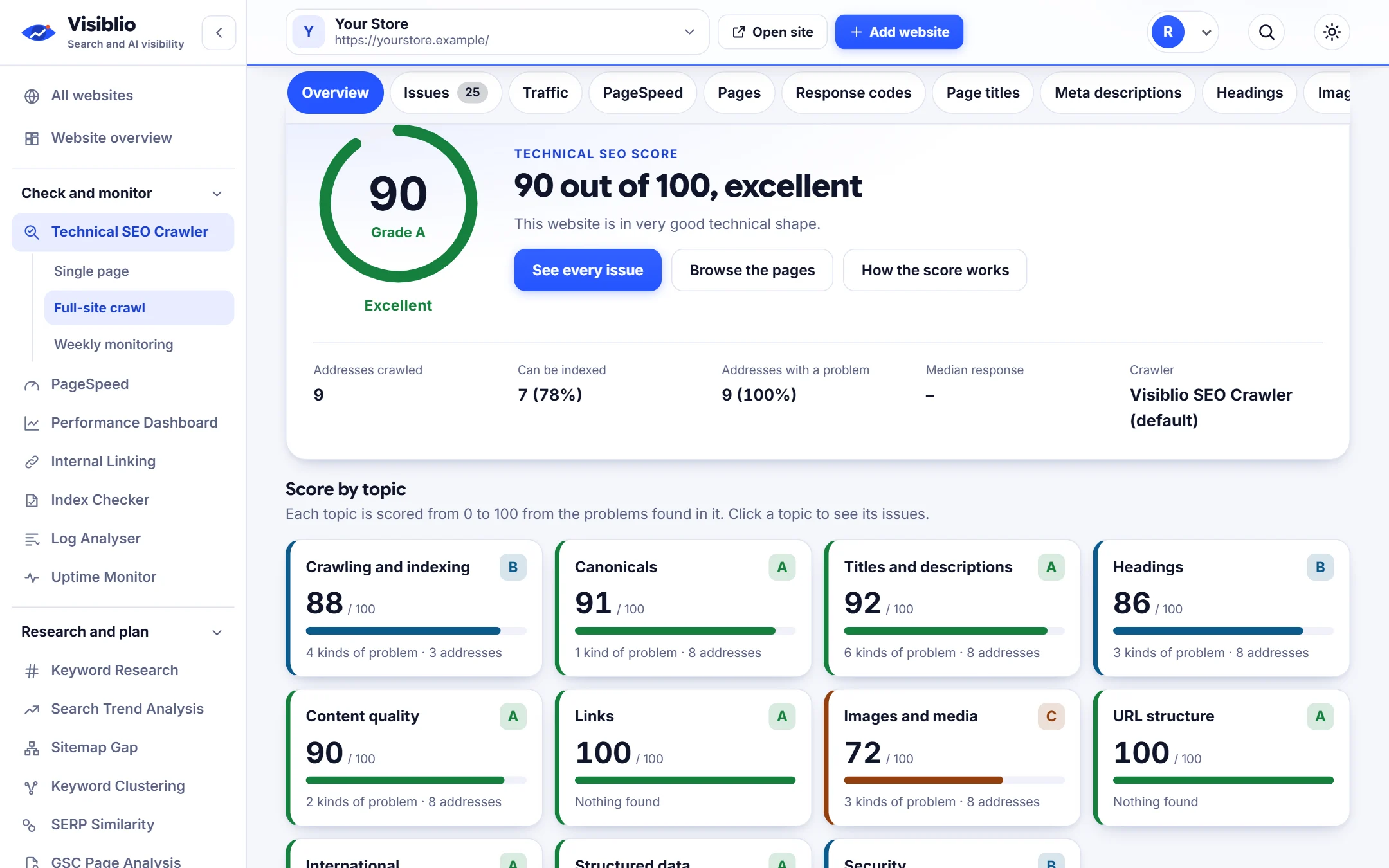
Task: Open the Response codes tab
Action: pyautogui.click(x=853, y=93)
